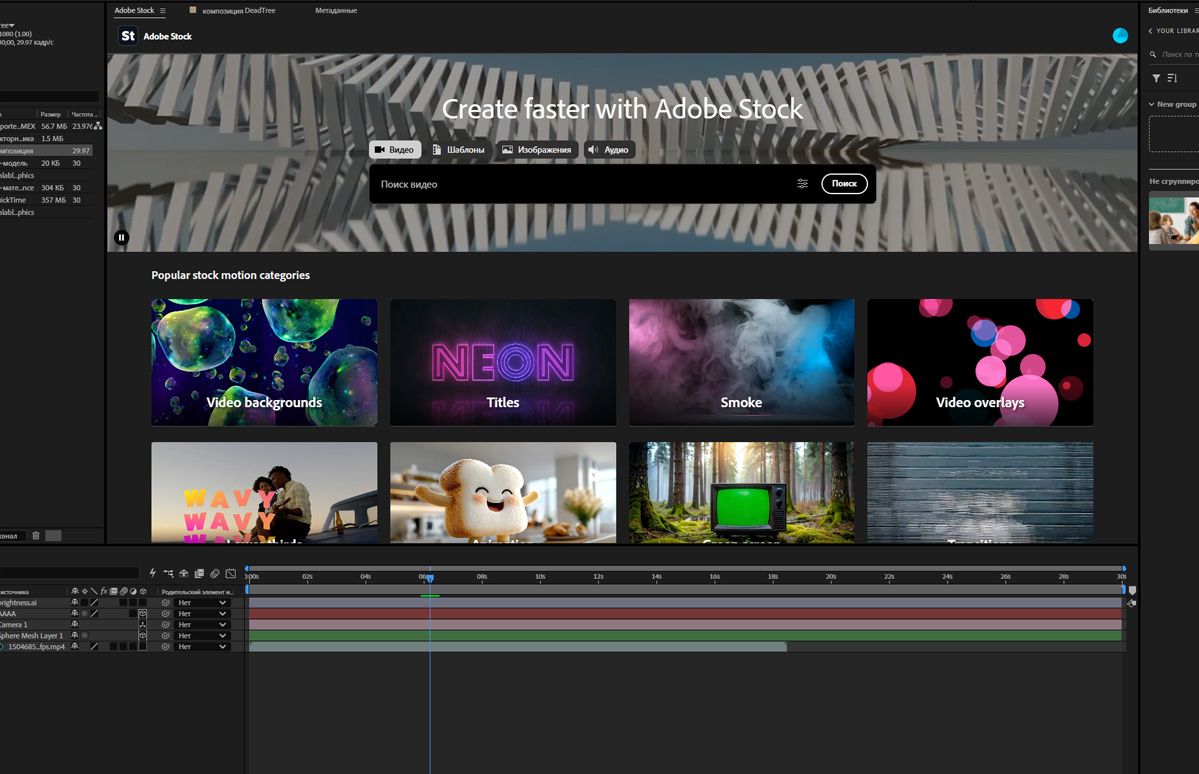Click the 3D layer column header icon
The width and height of the screenshot is (1199, 774).
click(143, 591)
